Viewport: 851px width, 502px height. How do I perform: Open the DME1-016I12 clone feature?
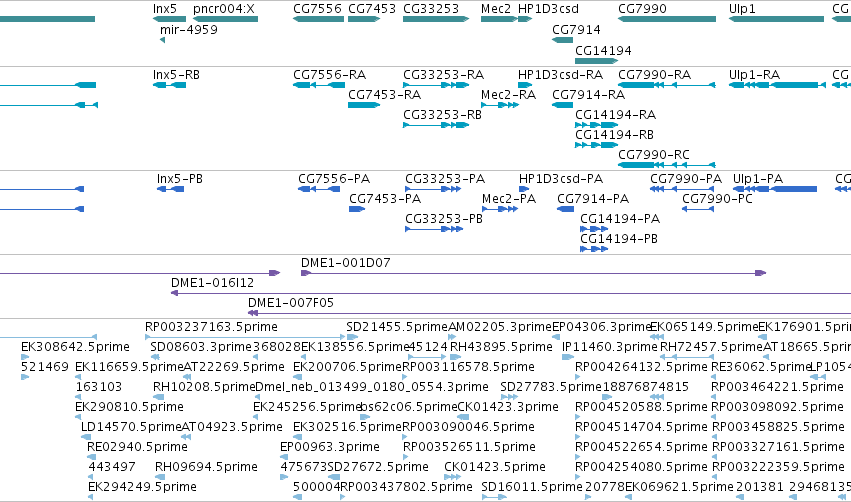point(511,293)
